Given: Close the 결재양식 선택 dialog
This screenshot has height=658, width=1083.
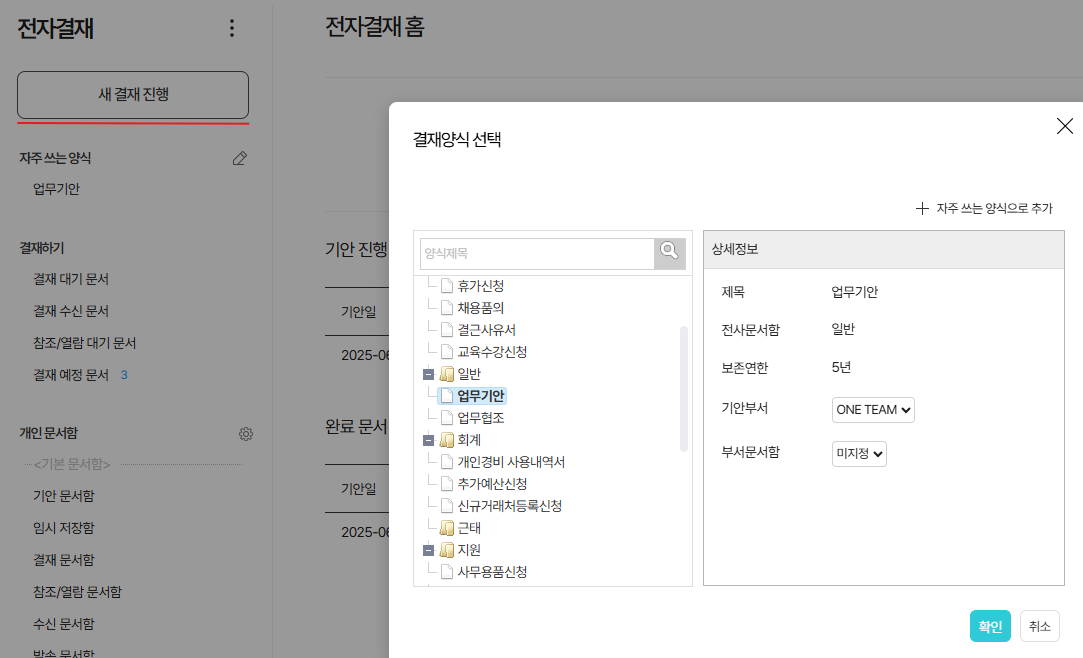Looking at the screenshot, I should (x=1065, y=126).
